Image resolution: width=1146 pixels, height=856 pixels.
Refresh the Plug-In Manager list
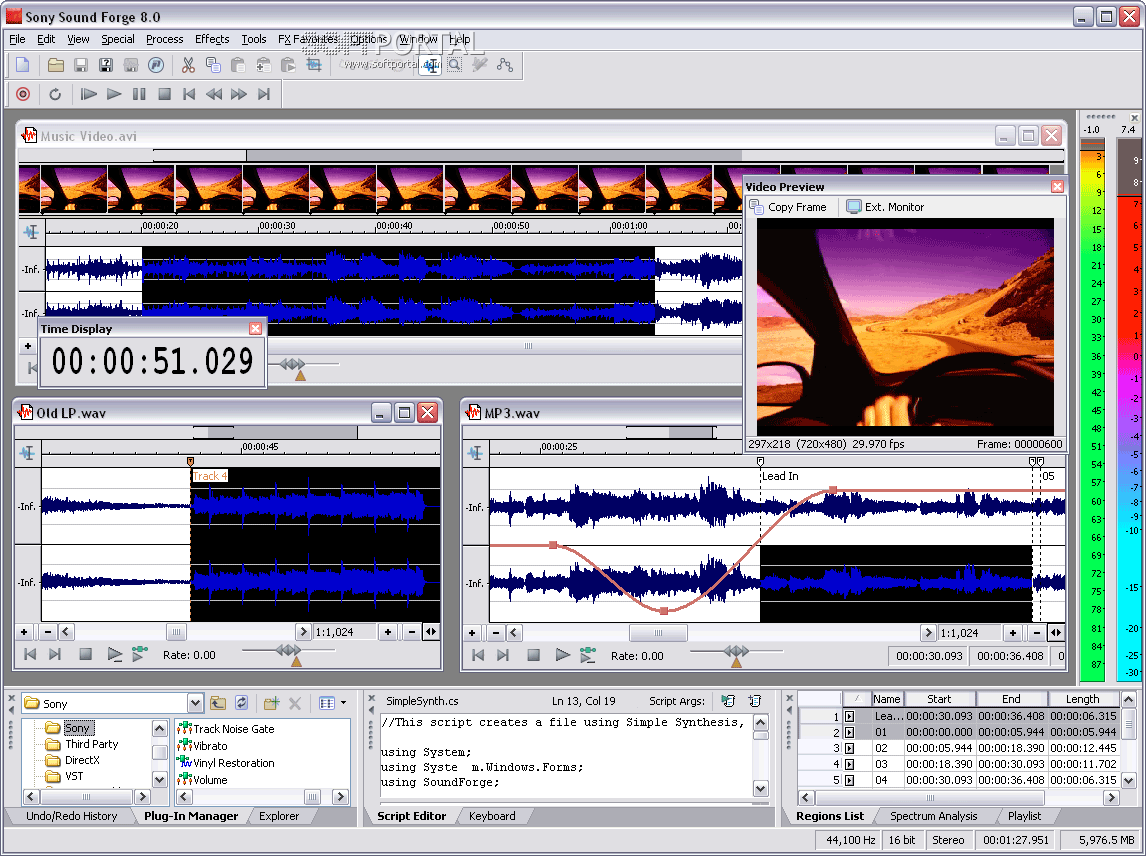point(241,701)
